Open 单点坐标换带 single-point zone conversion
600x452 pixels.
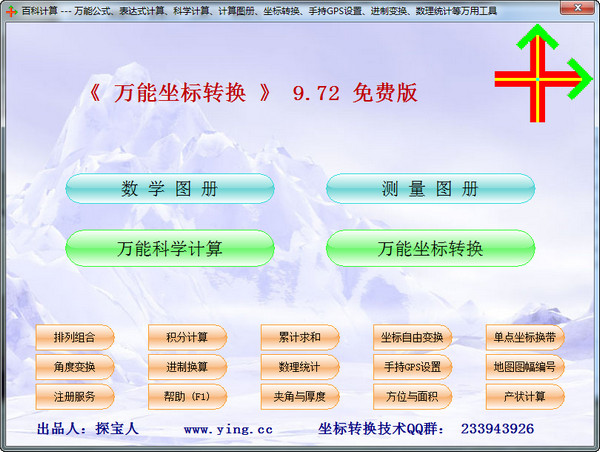coord(525,337)
